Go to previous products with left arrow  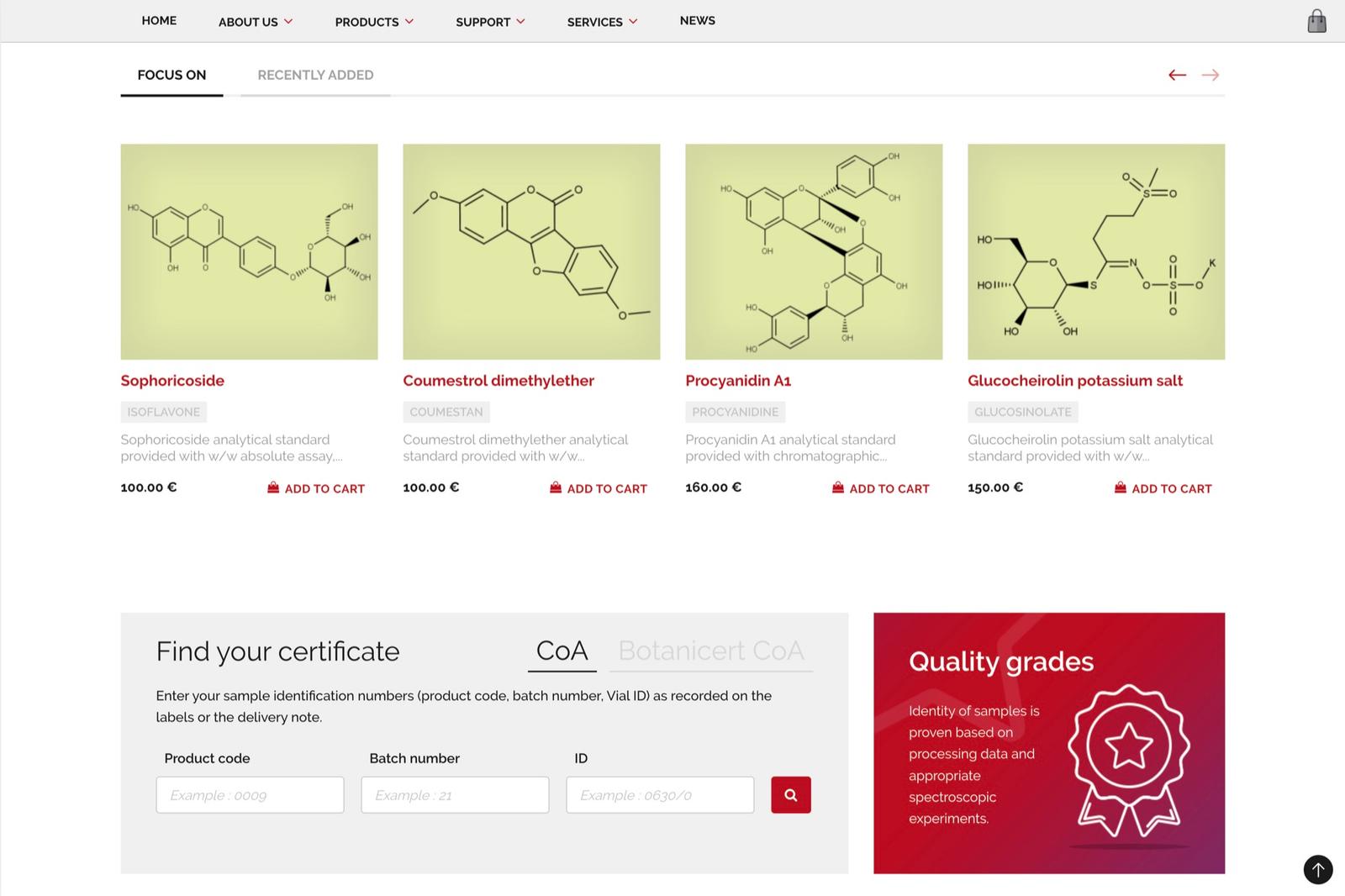click(x=1177, y=75)
